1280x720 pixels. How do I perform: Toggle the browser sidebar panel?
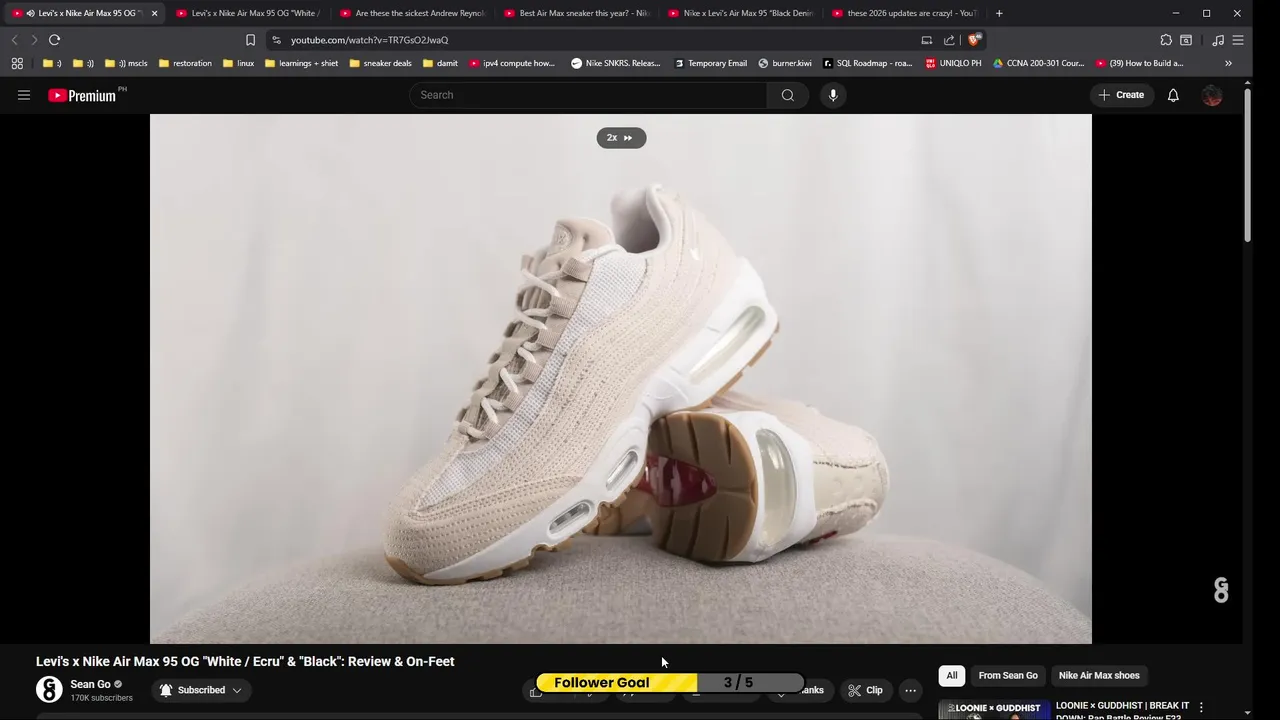tap(1186, 40)
